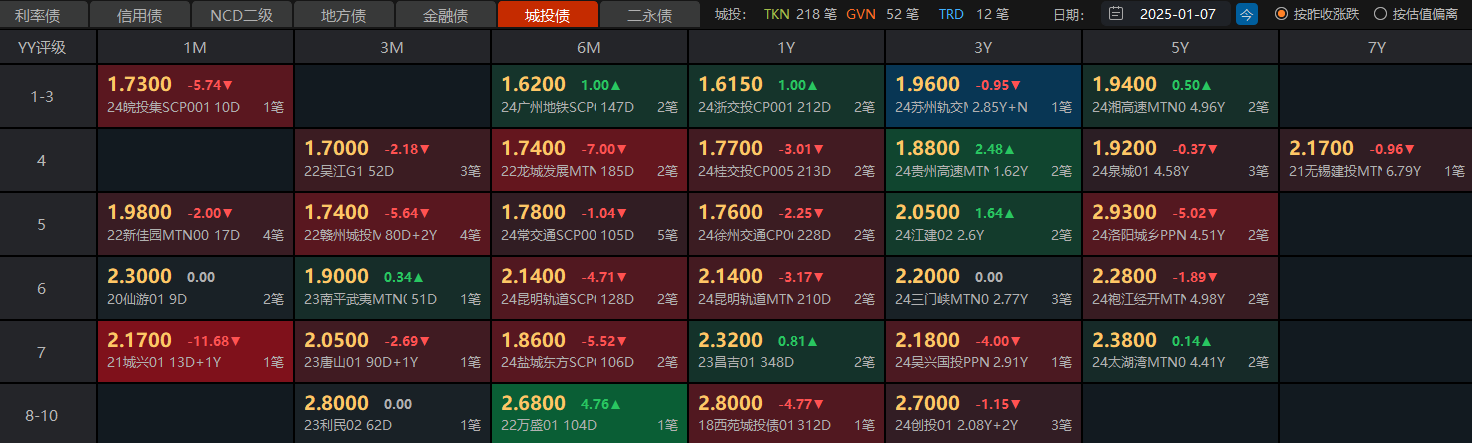
Task: Click the blue 今 (today) button
Action: click(x=1246, y=14)
